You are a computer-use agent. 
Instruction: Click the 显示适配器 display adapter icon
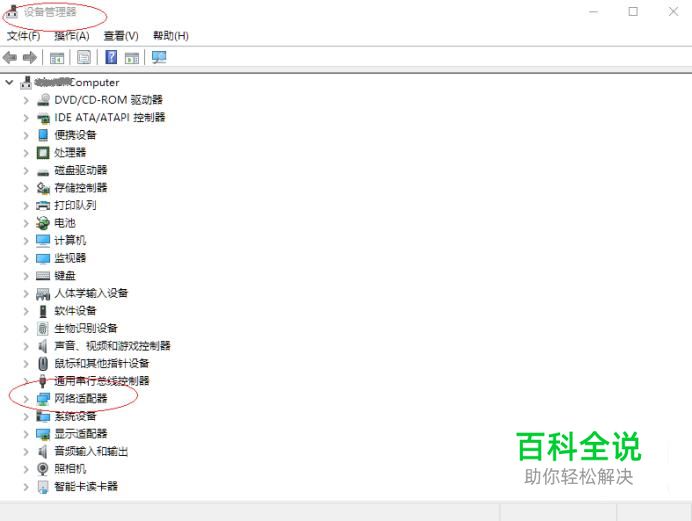pos(43,434)
